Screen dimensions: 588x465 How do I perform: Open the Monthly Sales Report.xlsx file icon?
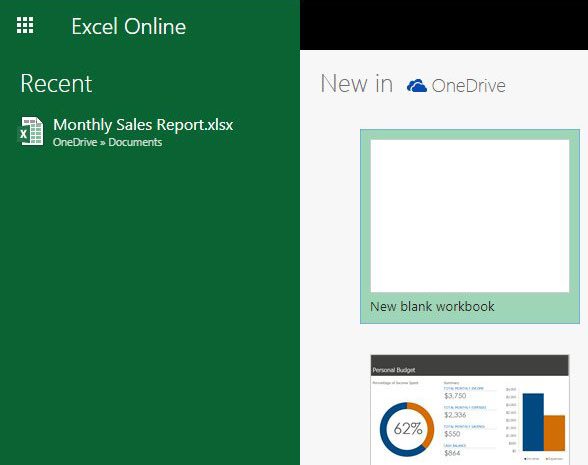coord(31,131)
